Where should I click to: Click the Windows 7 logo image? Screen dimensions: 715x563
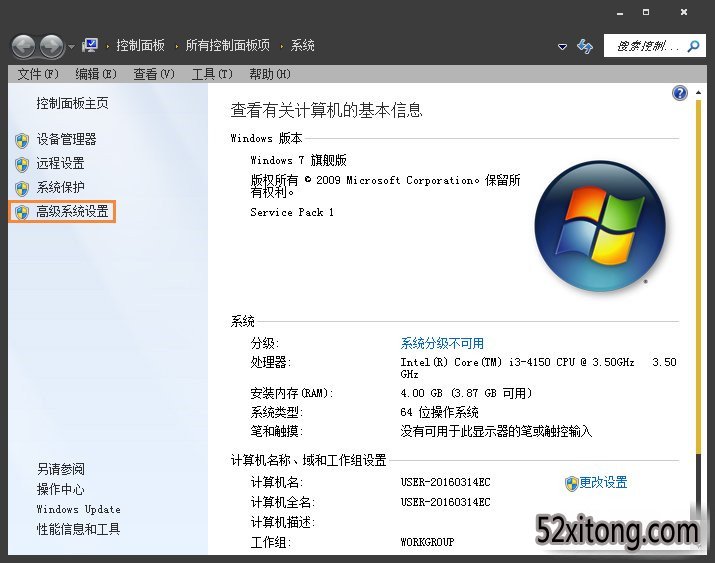600,226
